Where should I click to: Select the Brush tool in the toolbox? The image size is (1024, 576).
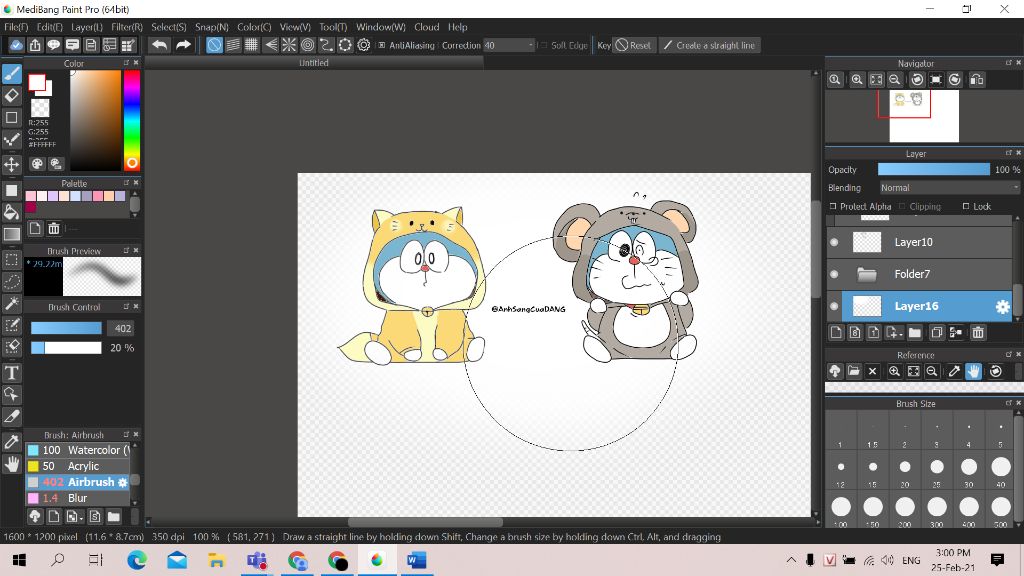tap(12, 73)
